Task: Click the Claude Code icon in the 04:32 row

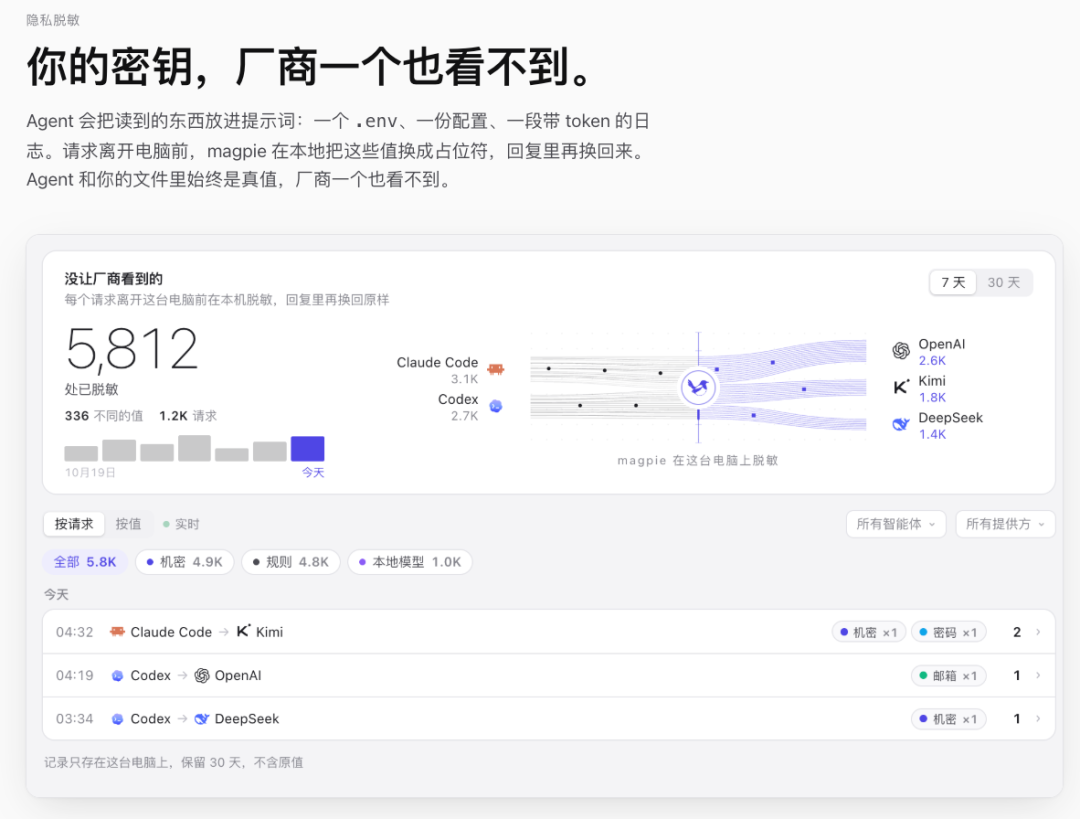Action: (x=117, y=632)
